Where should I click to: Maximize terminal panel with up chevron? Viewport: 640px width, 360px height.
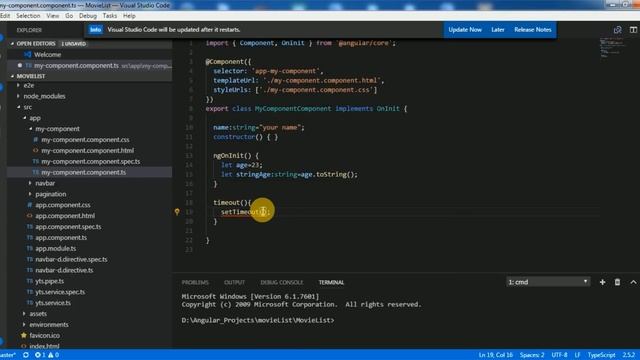(x=633, y=282)
